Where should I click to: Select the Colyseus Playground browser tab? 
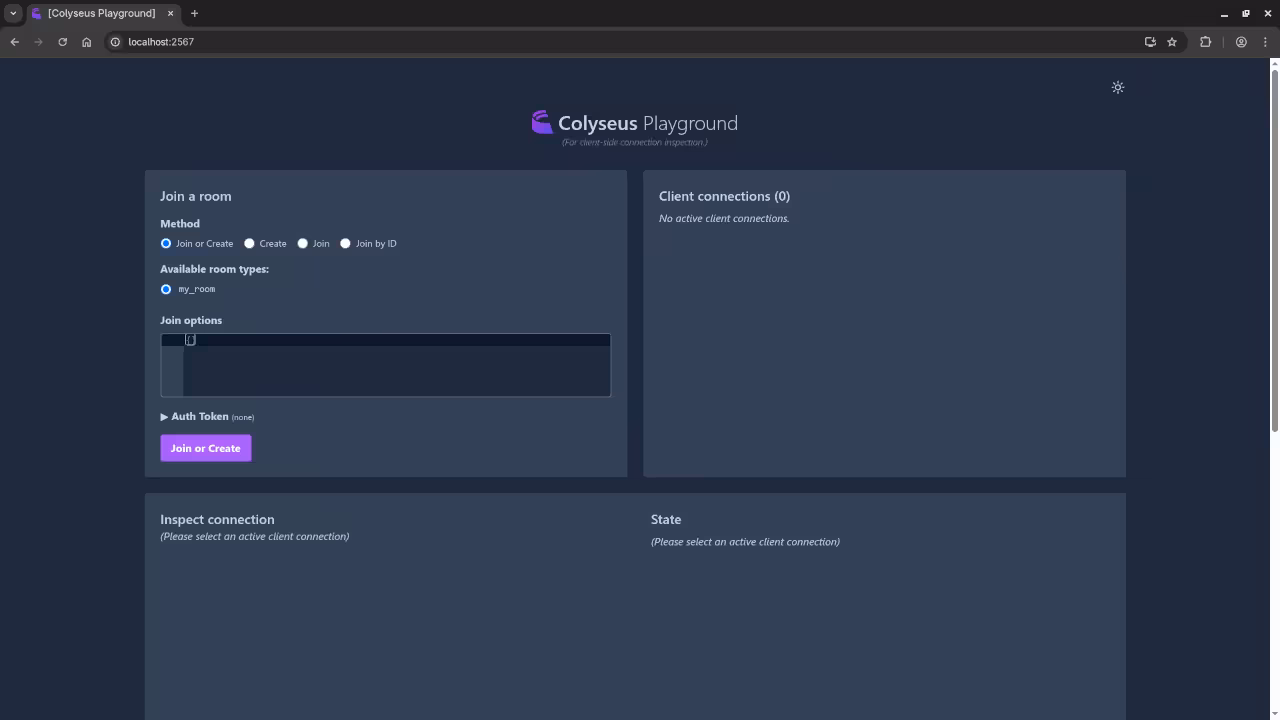[100, 13]
